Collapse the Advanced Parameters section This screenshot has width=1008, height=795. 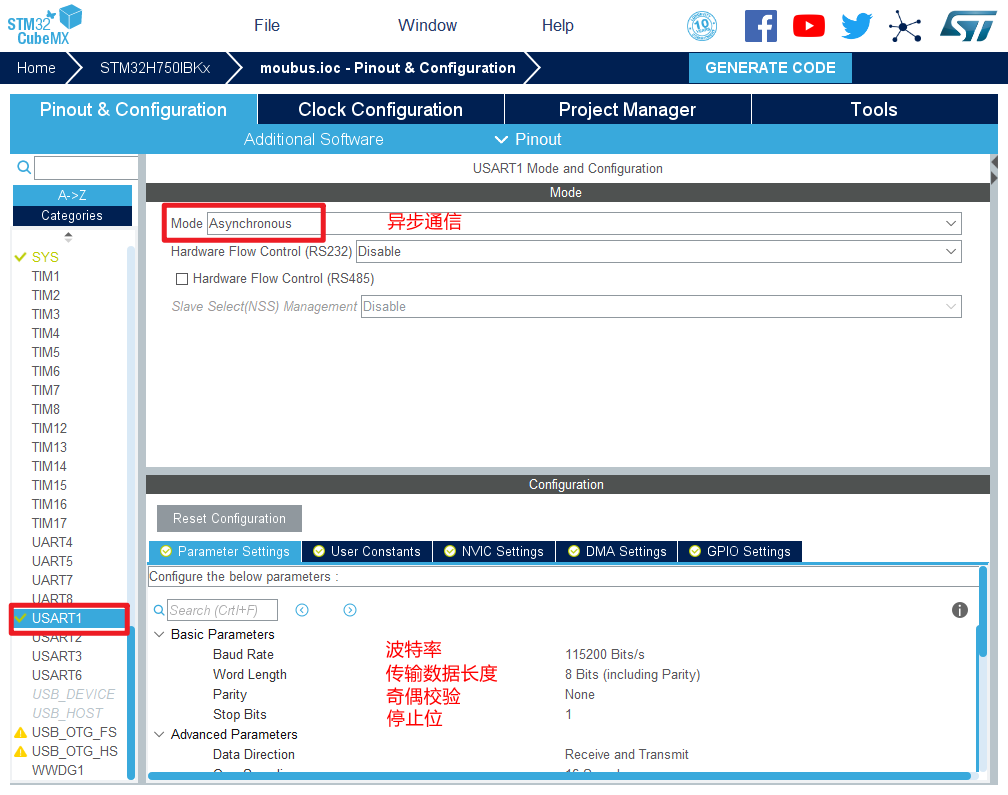159,735
